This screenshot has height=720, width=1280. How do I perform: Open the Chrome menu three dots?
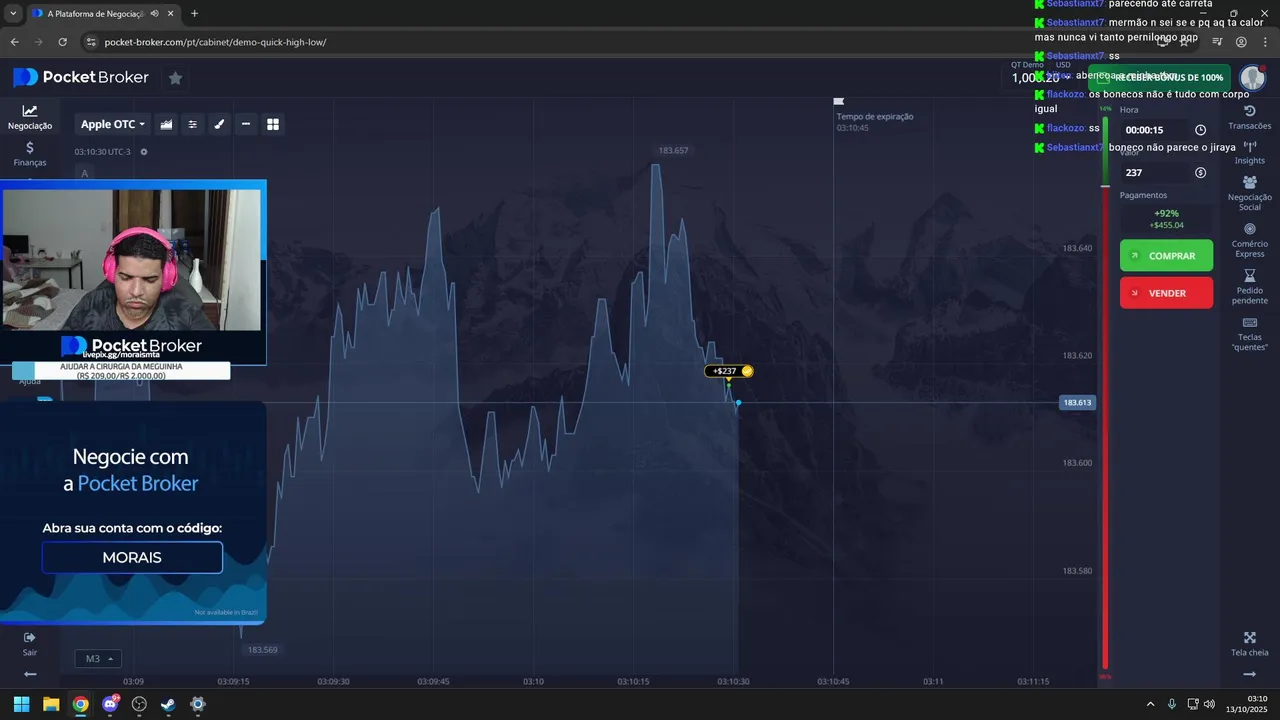click(x=1265, y=42)
